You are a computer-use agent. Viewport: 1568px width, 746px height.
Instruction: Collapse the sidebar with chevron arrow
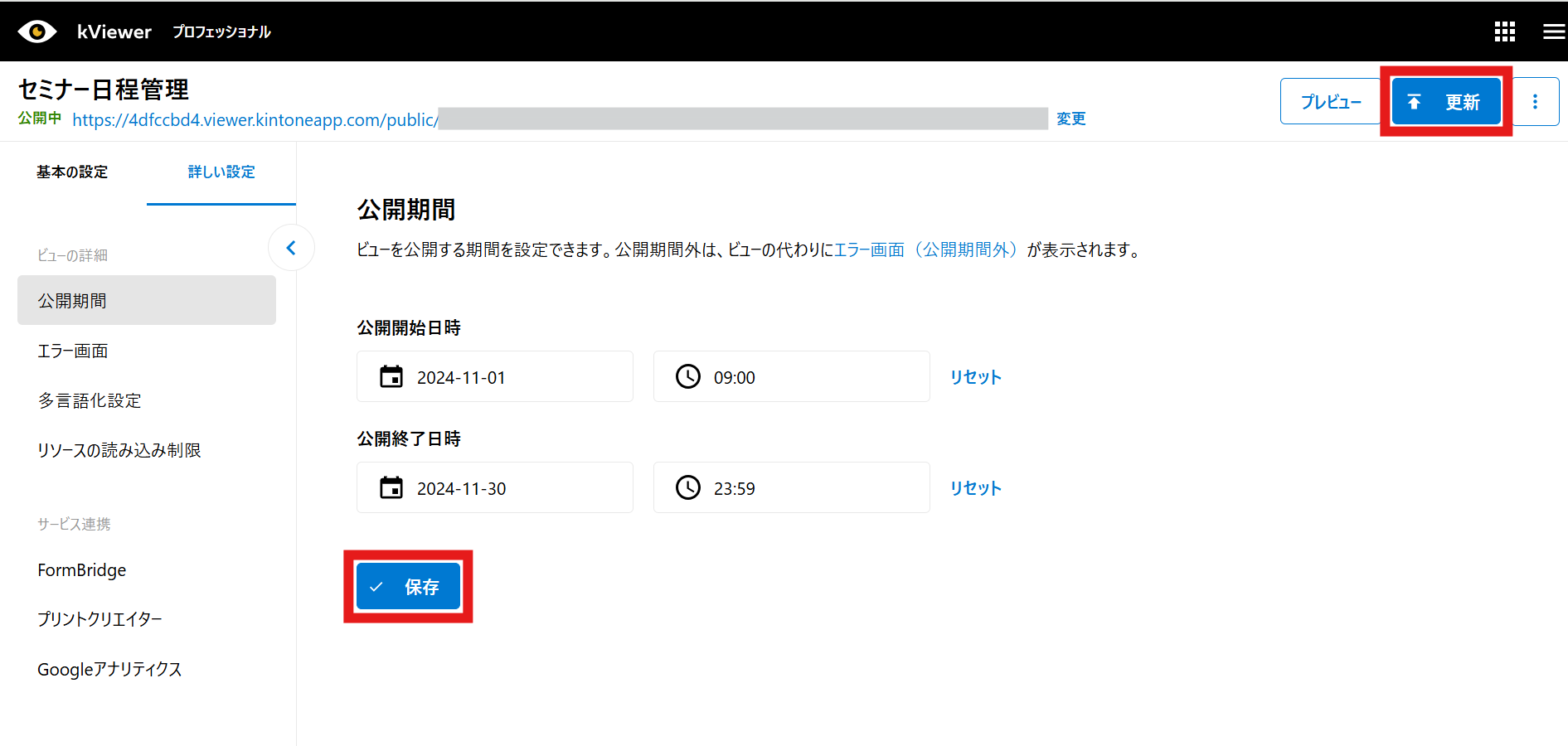(x=291, y=248)
